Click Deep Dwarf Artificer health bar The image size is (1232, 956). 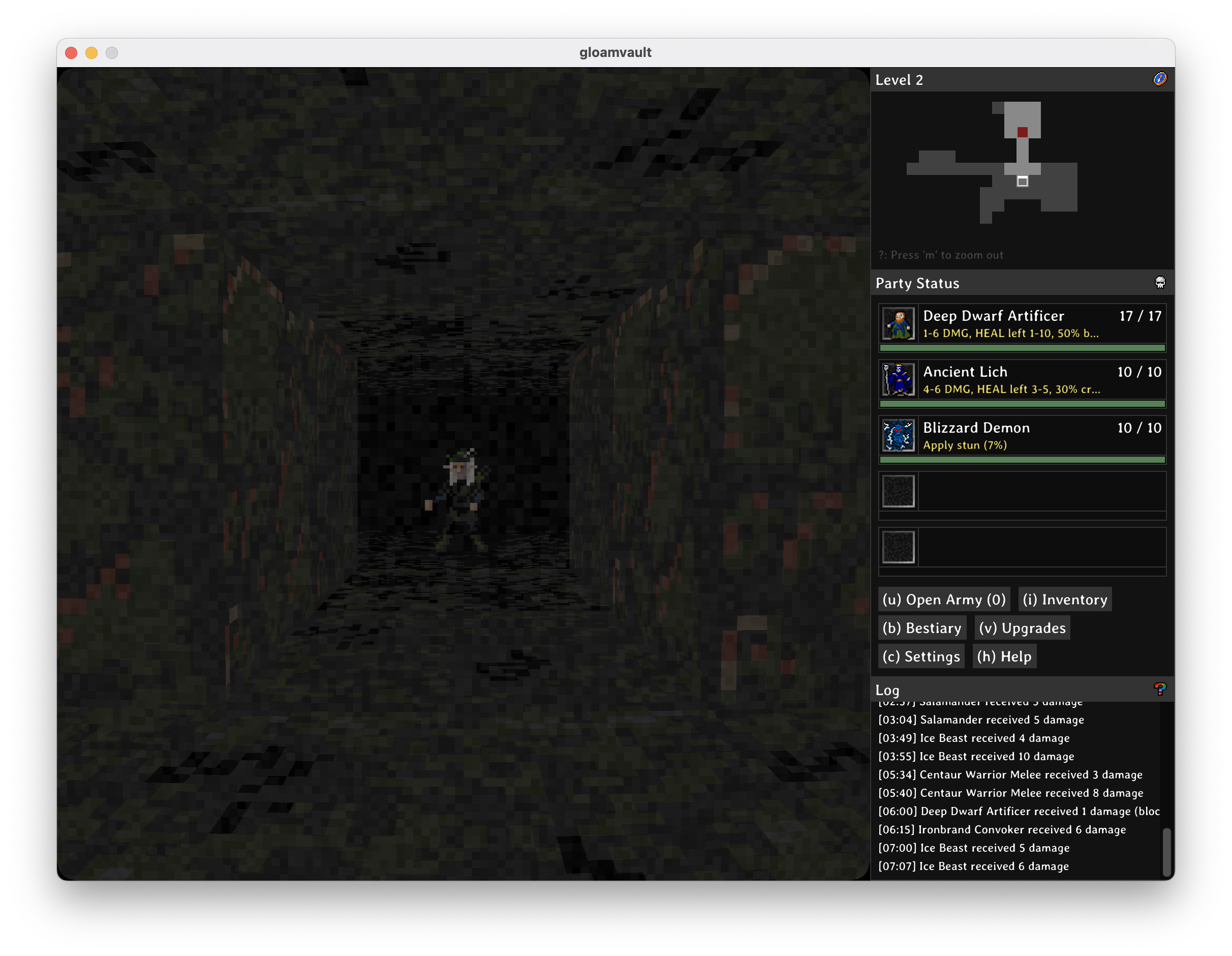pos(1022,348)
